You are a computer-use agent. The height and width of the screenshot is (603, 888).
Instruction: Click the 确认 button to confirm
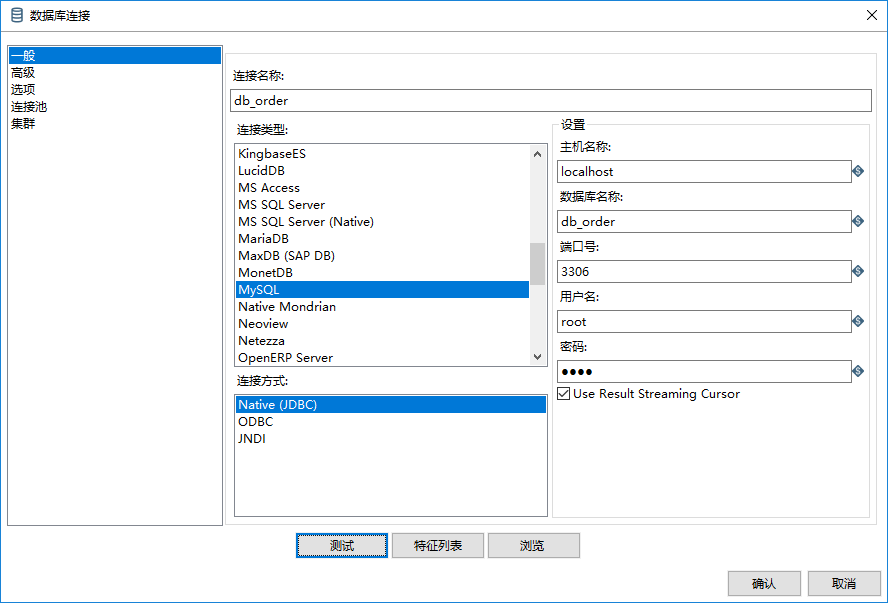point(764,583)
